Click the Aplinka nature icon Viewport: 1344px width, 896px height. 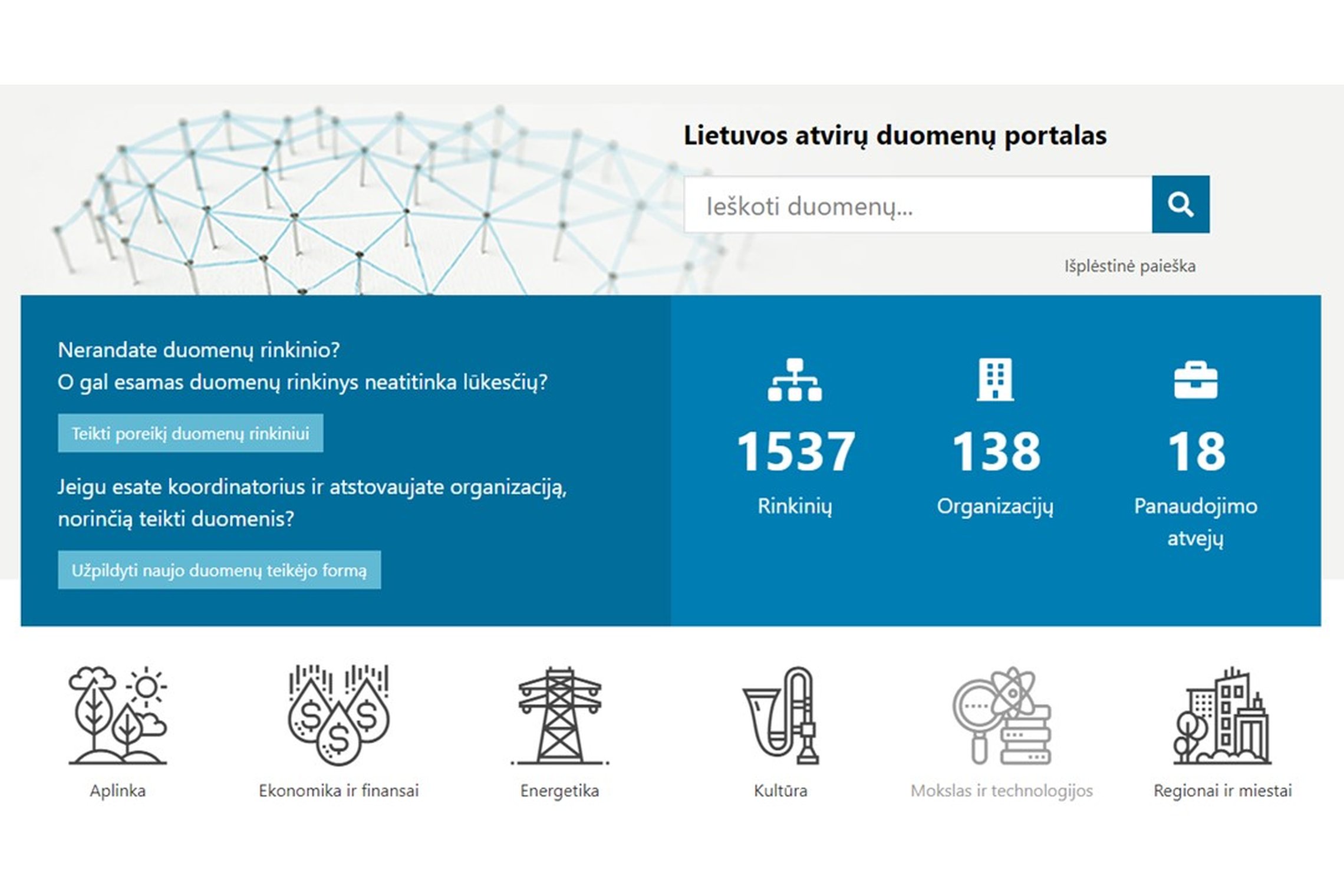click(118, 715)
